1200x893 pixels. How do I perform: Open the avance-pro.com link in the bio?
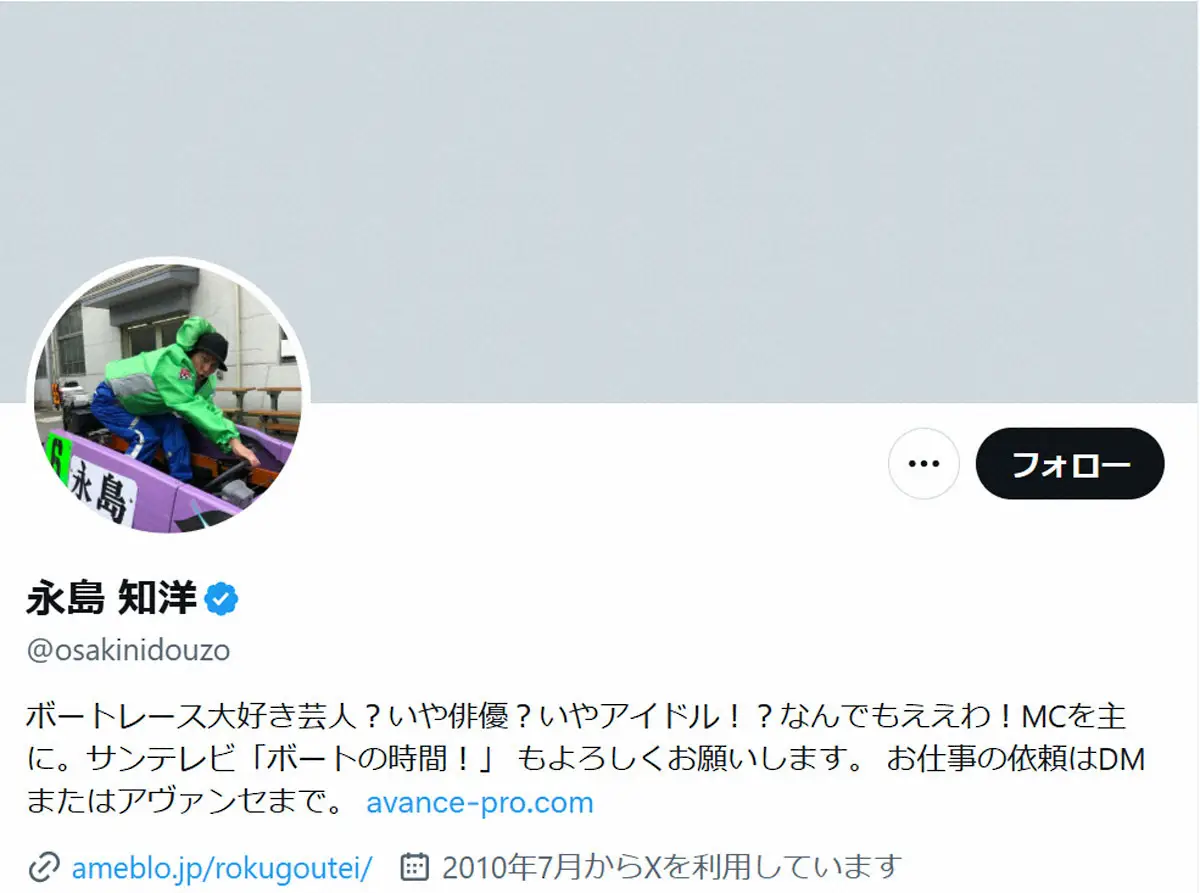coord(480,802)
